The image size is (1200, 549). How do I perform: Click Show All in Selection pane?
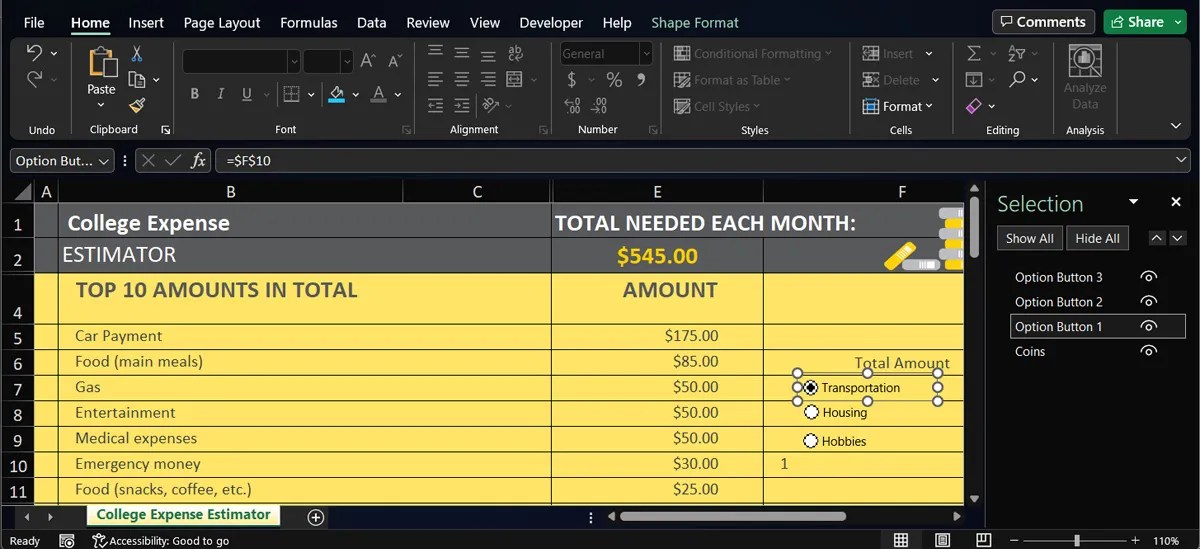point(1029,238)
